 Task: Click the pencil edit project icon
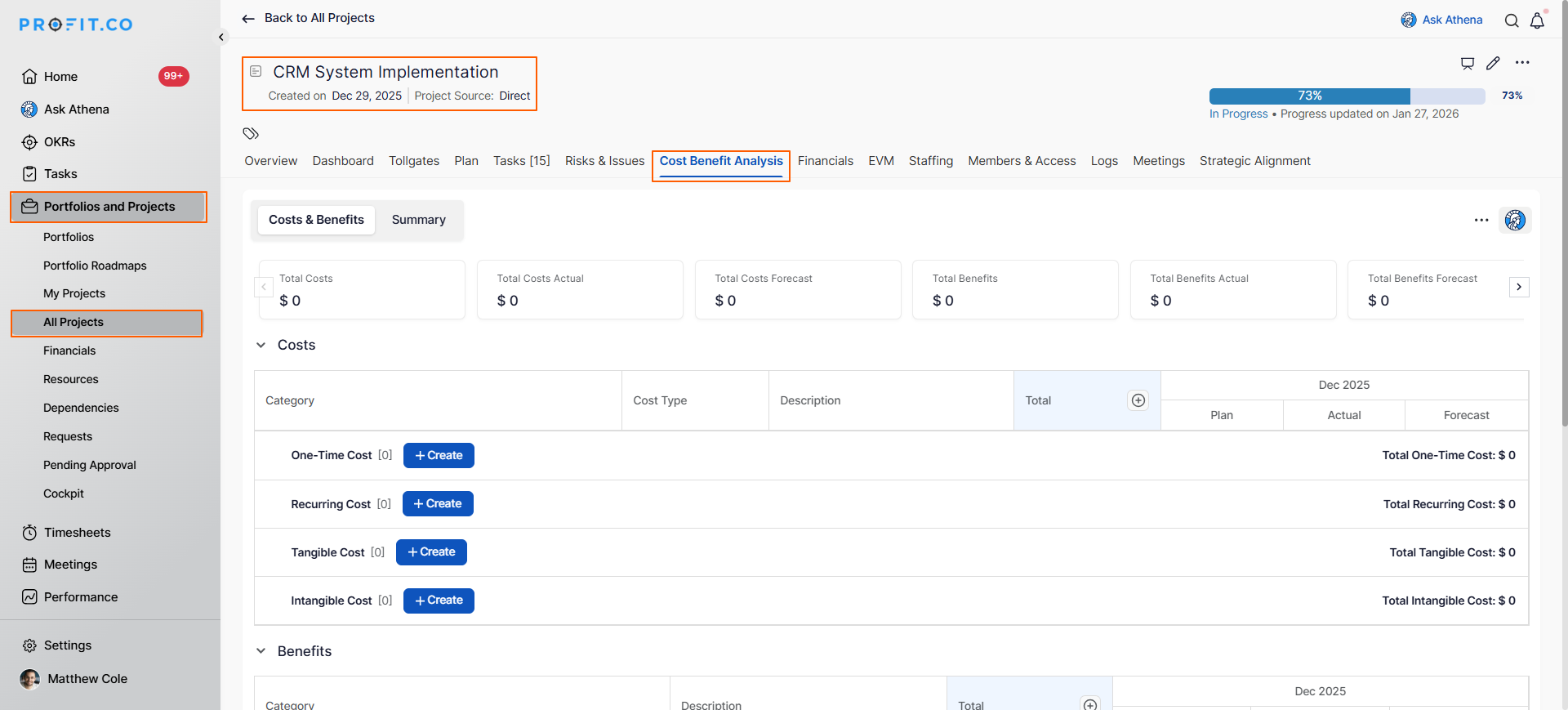coord(1493,63)
